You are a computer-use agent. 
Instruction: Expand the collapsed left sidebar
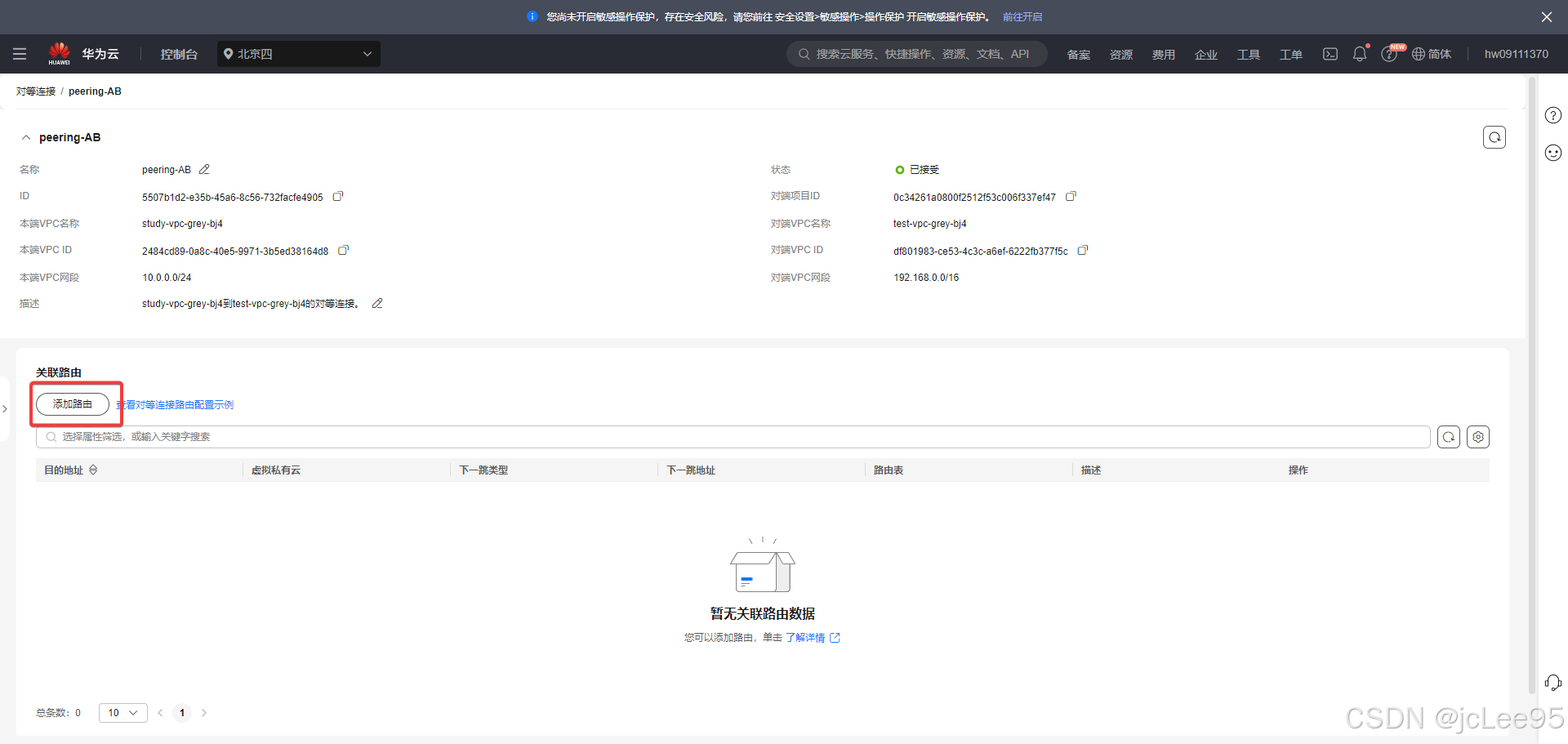tap(4, 408)
